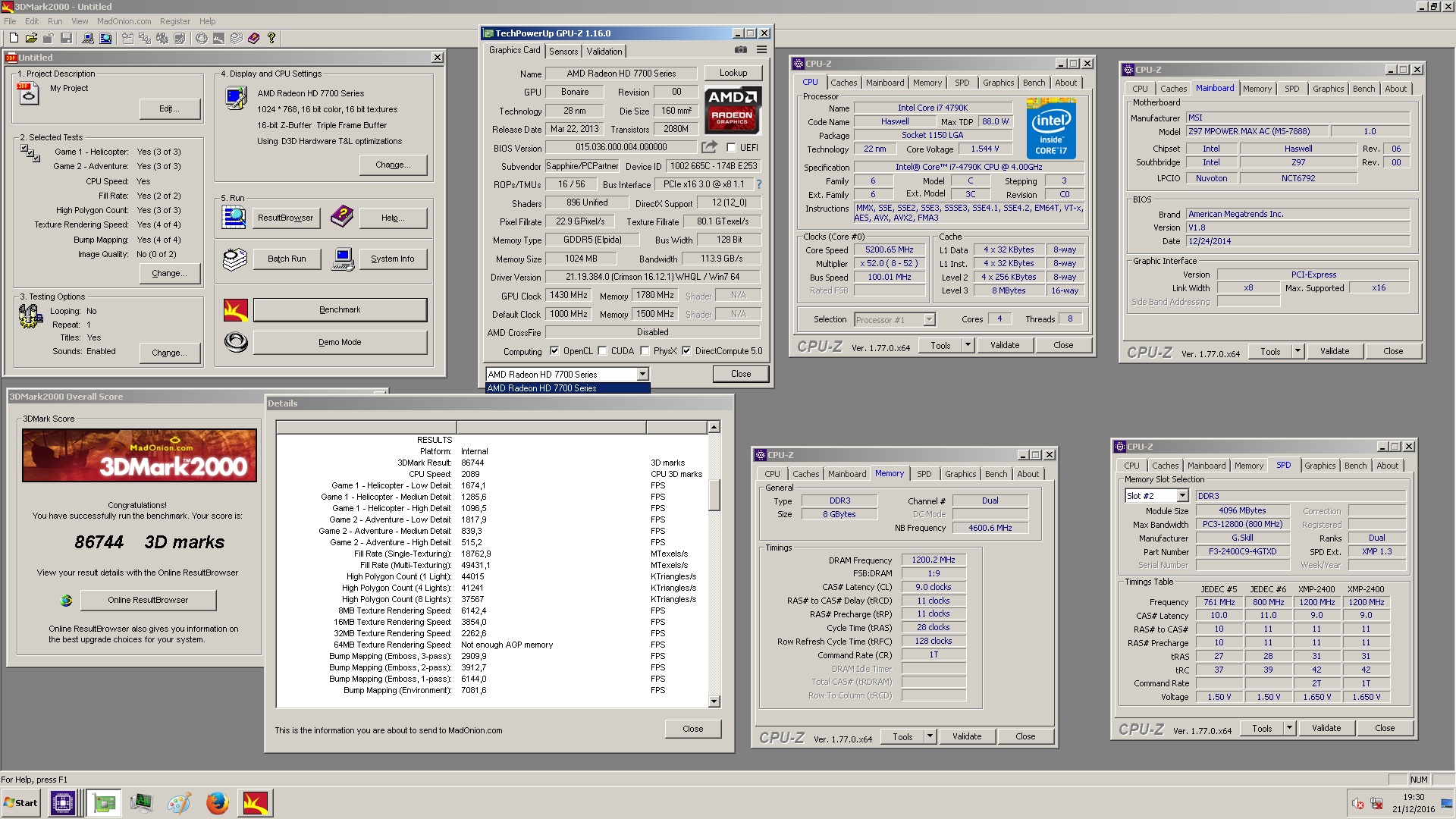Click the Save floppy disk toolbar icon
The image size is (1456, 819).
pos(66,38)
